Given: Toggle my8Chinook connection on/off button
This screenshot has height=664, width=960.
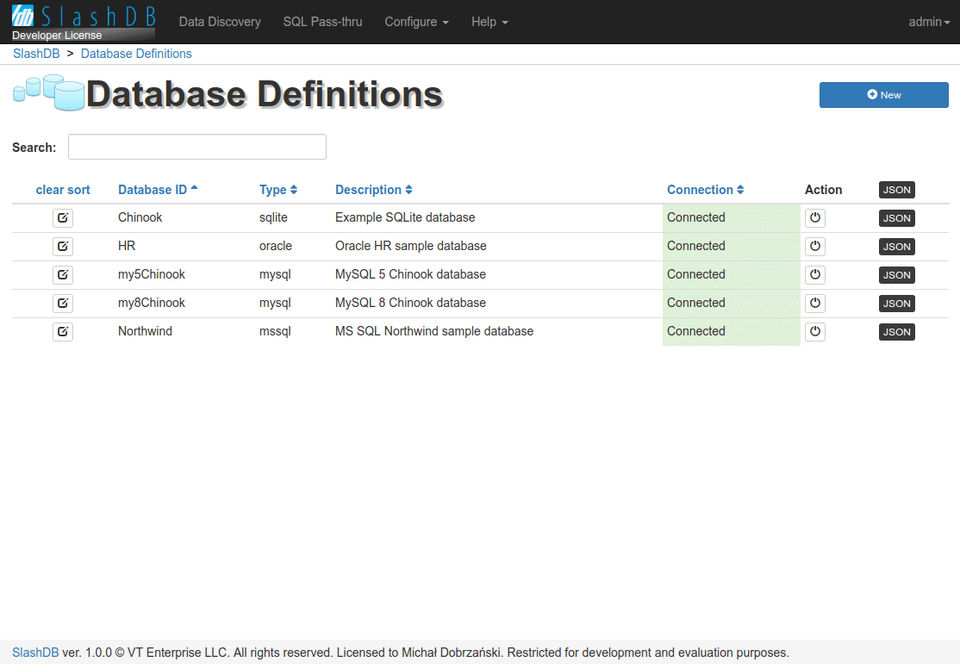Looking at the screenshot, I should (x=815, y=303).
